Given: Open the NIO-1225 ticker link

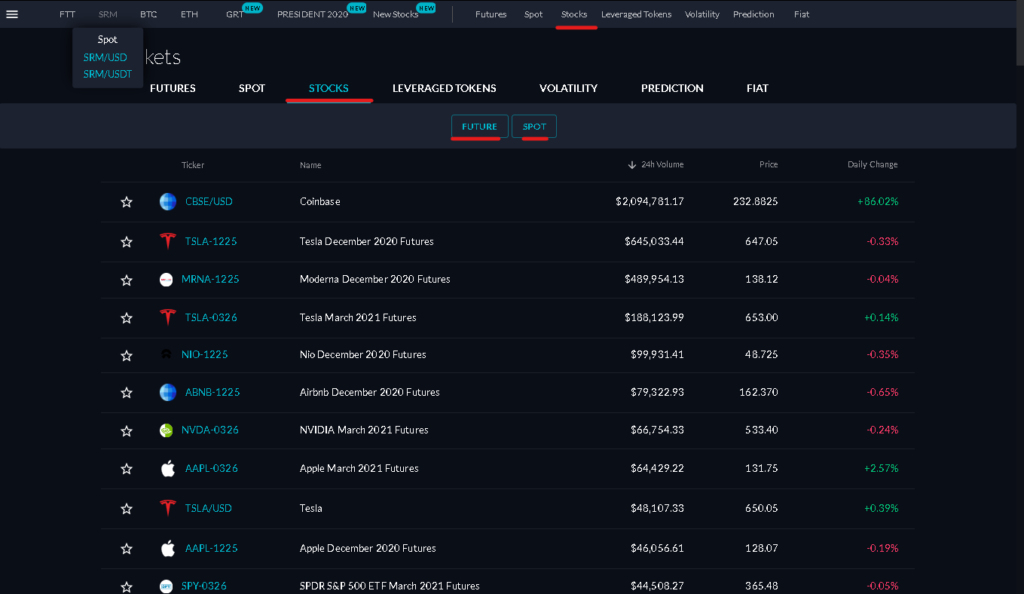Looking at the screenshot, I should (204, 354).
